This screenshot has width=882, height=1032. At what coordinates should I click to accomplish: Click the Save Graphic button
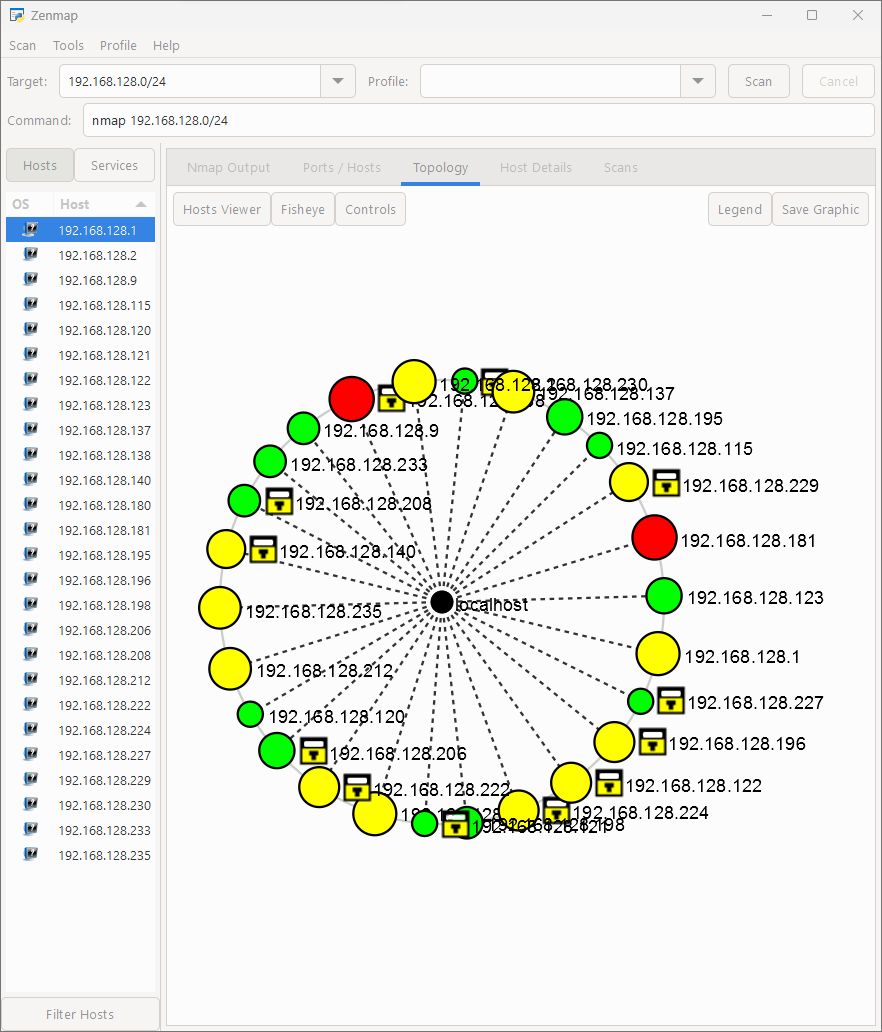[820, 210]
